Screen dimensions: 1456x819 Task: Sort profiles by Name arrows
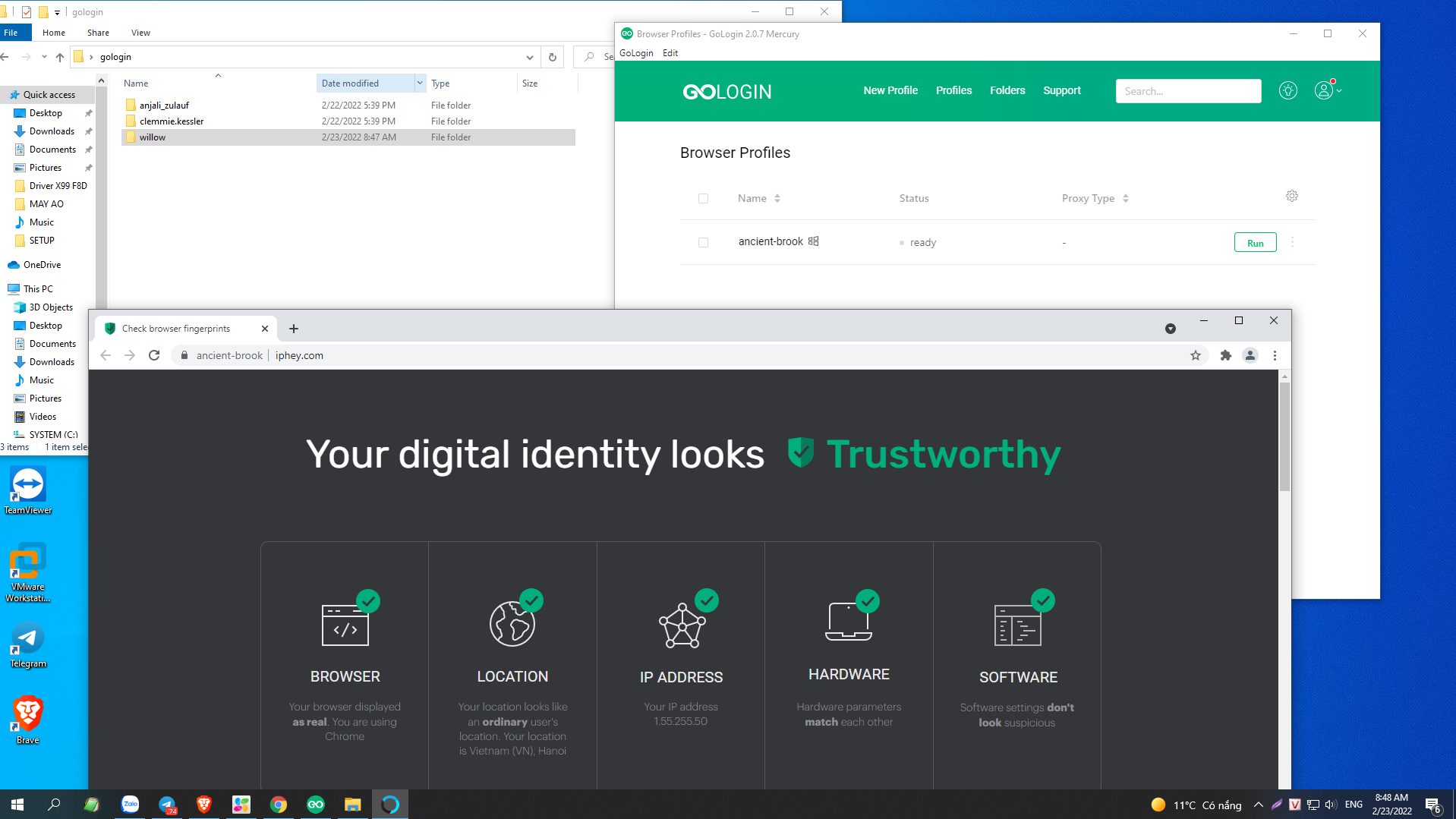[x=777, y=198]
